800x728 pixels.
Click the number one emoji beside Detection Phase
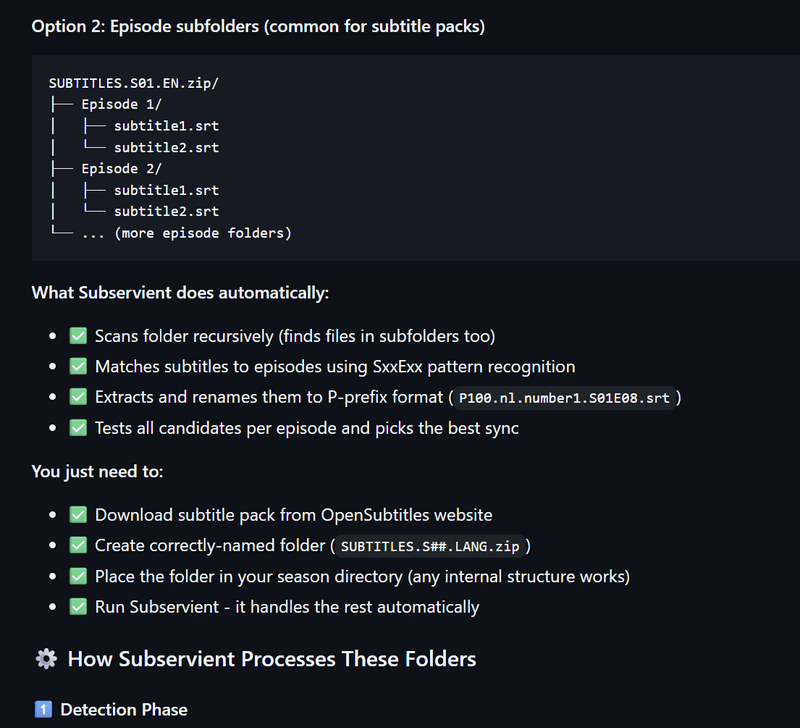pos(43,710)
